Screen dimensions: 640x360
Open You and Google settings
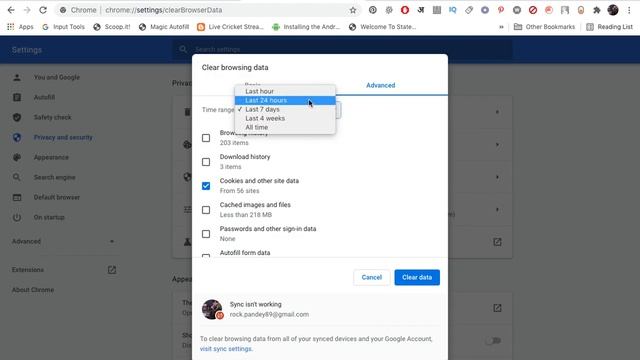coord(57,77)
